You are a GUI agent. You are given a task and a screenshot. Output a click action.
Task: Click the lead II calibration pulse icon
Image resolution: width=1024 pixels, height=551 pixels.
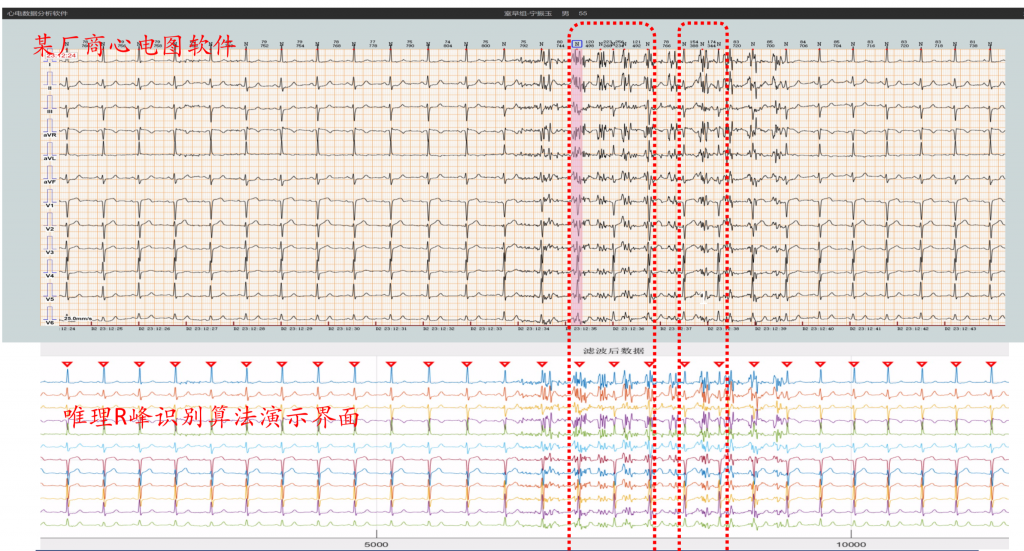[x=50, y=80]
